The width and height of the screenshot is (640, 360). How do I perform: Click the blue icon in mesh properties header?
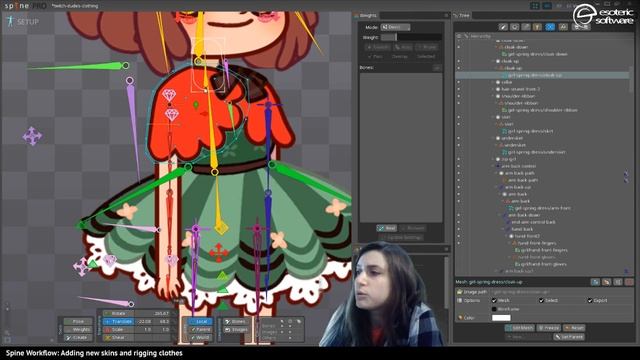[x=595, y=282]
